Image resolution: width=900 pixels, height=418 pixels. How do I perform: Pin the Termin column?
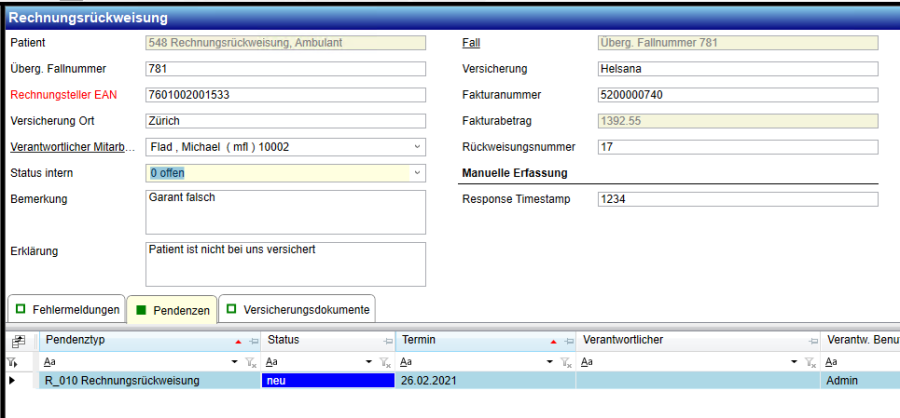pos(568,341)
